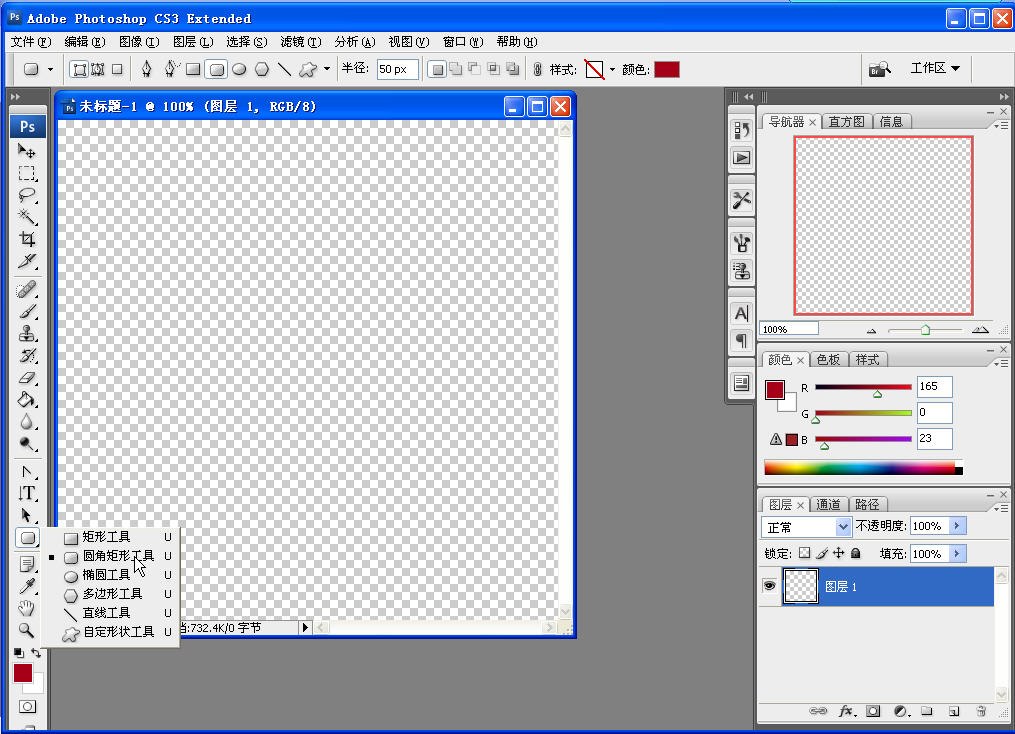Hide the 图层 1 layer
This screenshot has width=1015, height=734.
[x=770, y=586]
